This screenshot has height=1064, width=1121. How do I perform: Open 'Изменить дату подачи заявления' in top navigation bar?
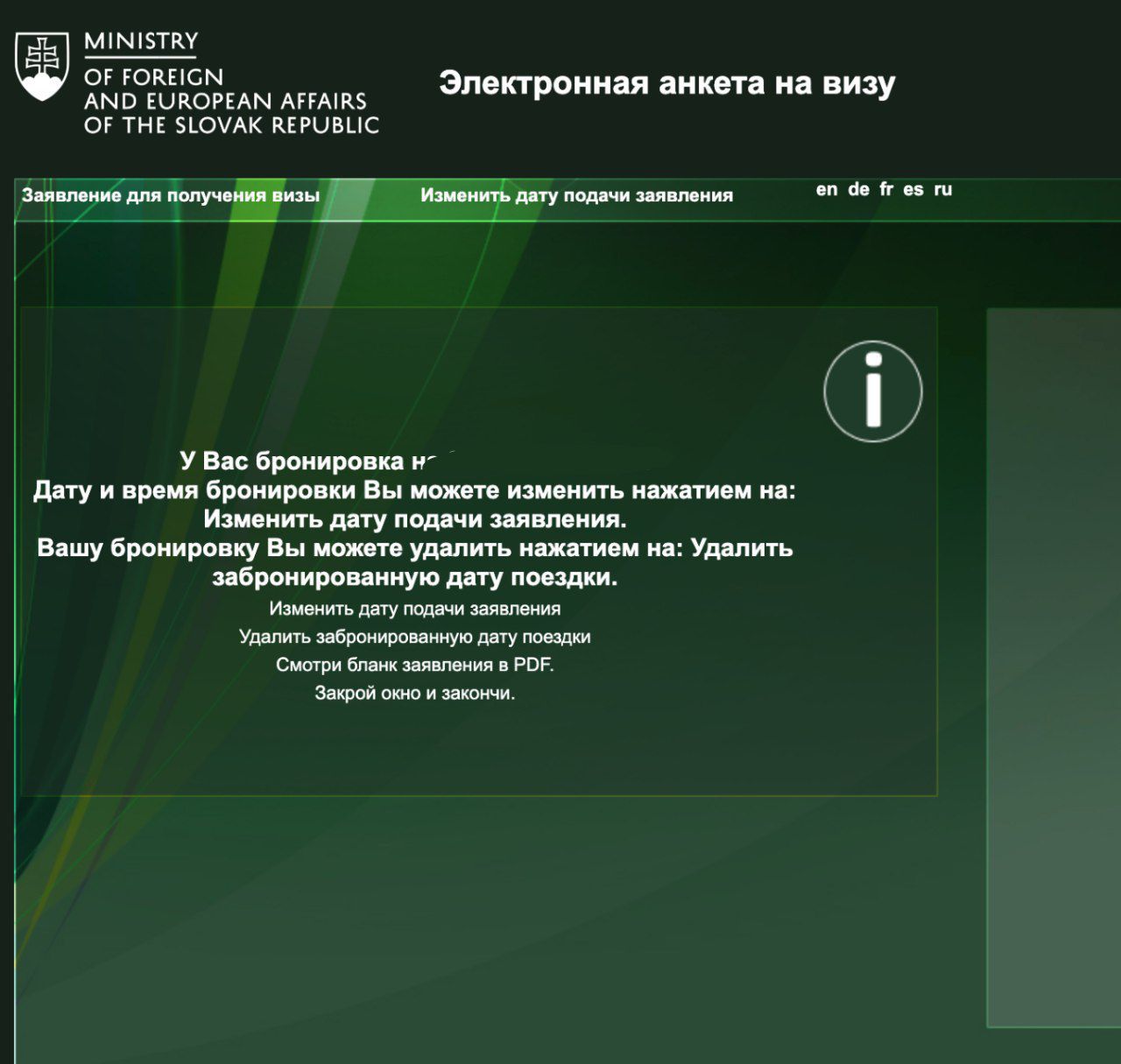[576, 195]
